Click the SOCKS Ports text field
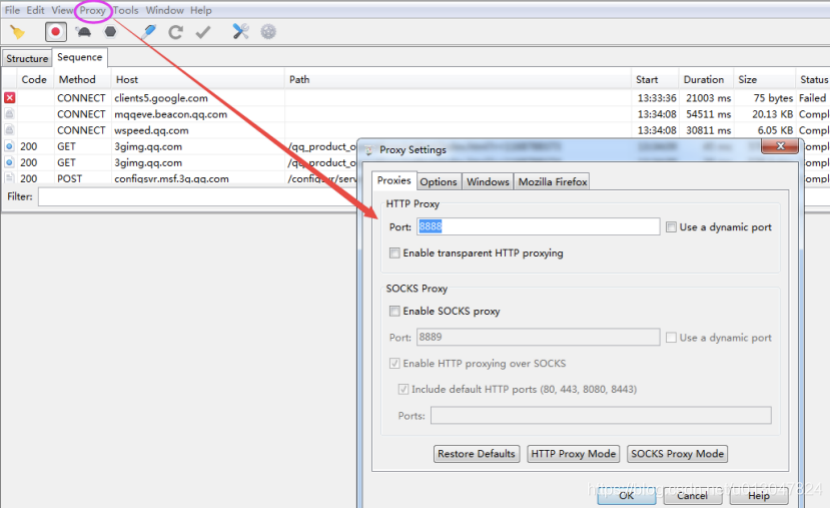Screen dimensions: 832x508 [x=601, y=415]
